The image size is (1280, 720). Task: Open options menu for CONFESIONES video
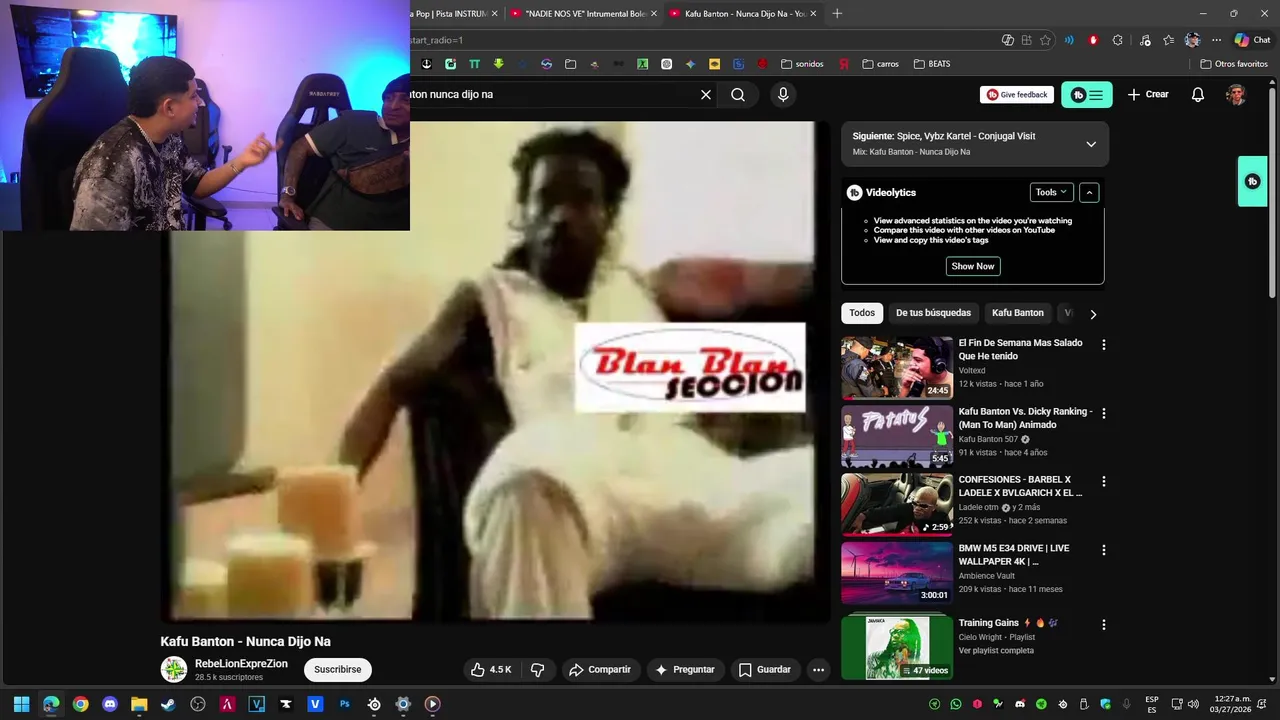1104,481
